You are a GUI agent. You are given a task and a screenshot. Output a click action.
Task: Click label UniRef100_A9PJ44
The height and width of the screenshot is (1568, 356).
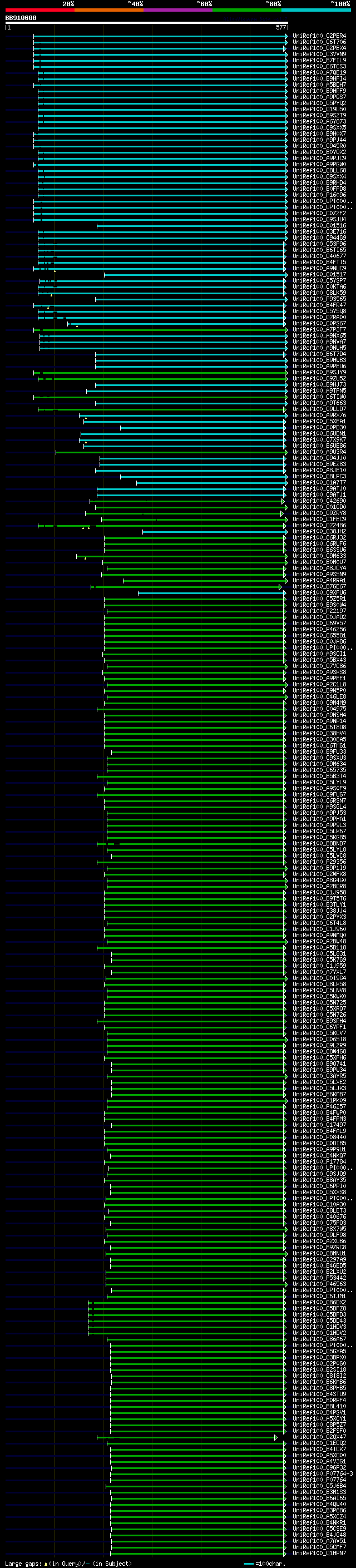[319, 140]
